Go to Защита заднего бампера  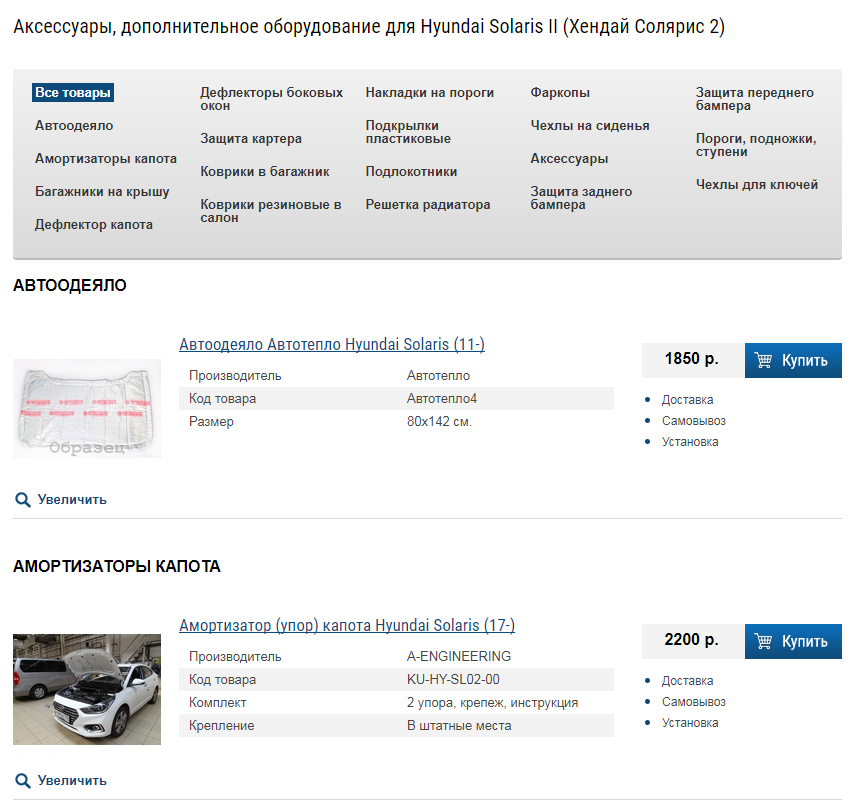(x=581, y=198)
